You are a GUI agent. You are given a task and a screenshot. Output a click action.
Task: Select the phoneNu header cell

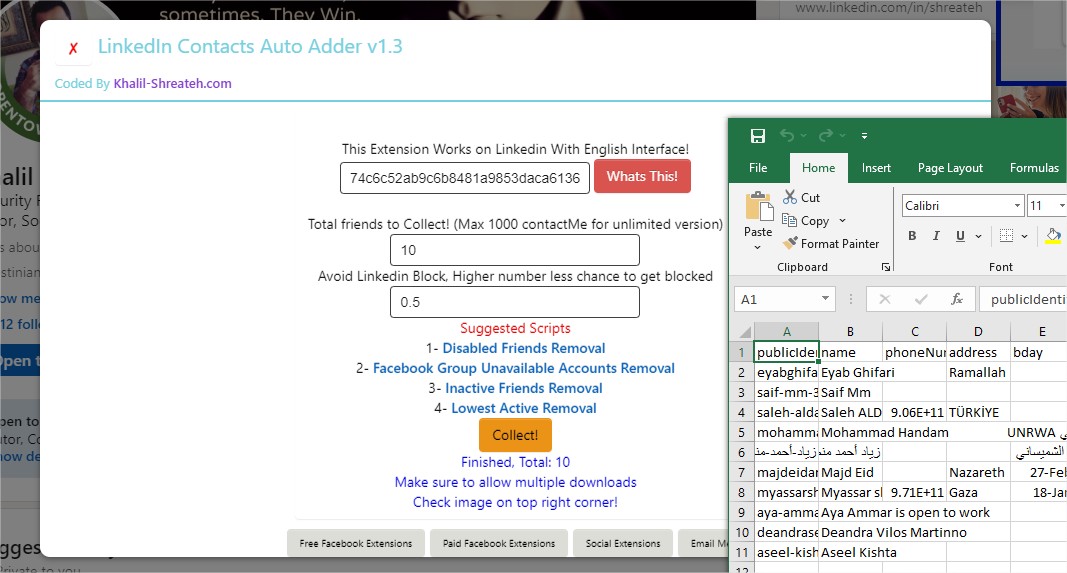pyautogui.click(x=915, y=353)
